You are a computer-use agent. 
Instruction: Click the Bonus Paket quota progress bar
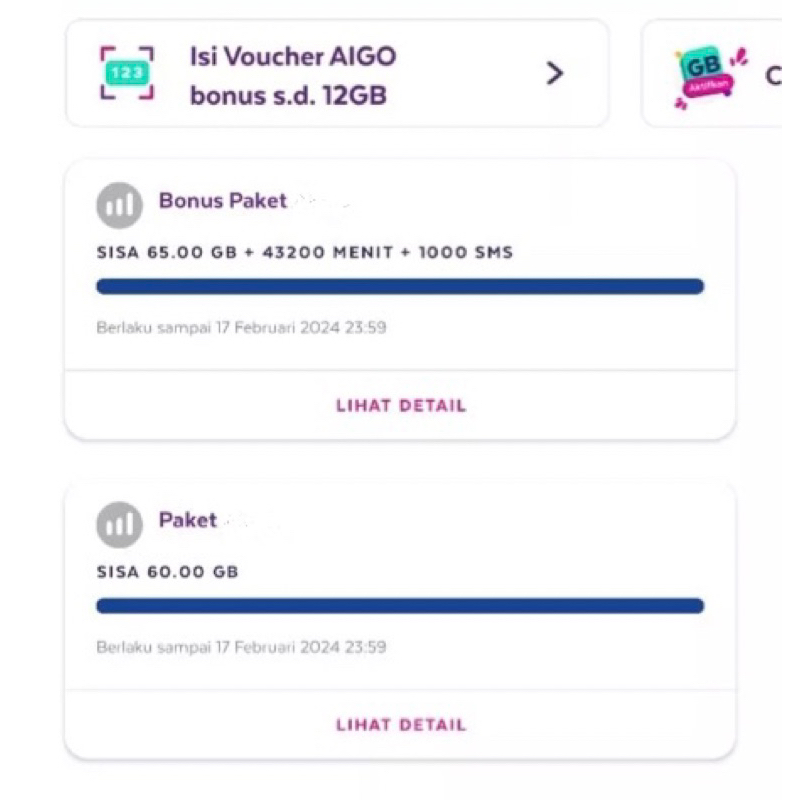[x=400, y=287]
